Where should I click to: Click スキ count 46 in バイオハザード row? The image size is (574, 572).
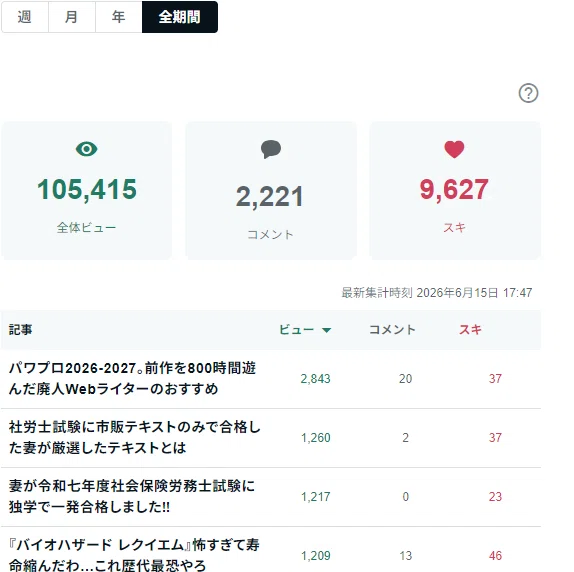495,556
